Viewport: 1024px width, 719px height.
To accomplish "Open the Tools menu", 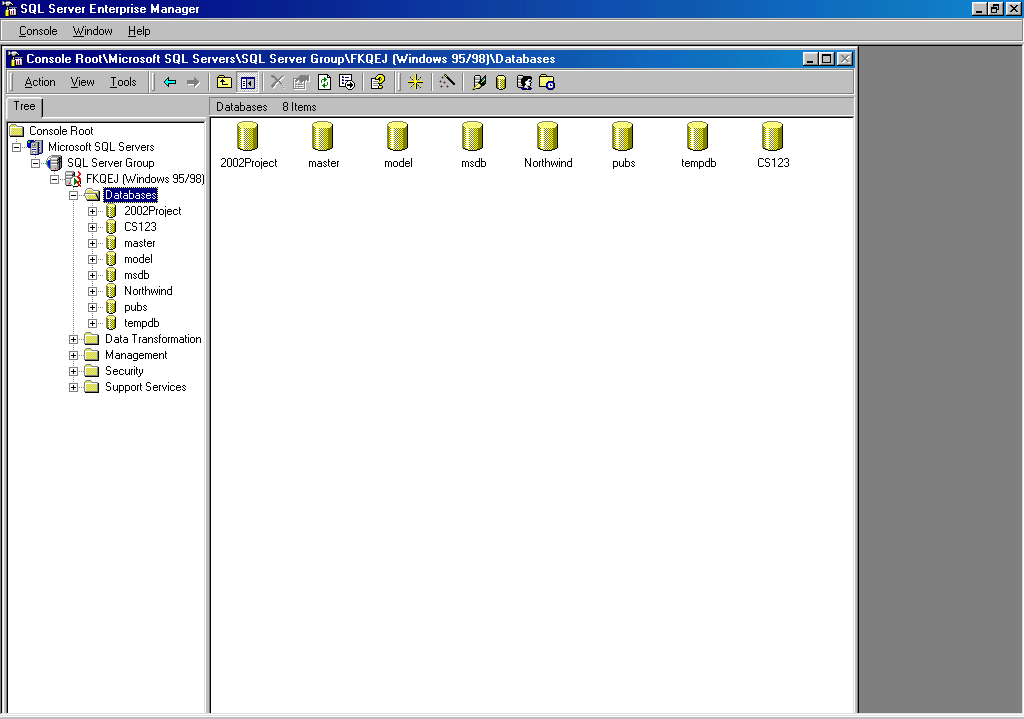I will tap(123, 82).
